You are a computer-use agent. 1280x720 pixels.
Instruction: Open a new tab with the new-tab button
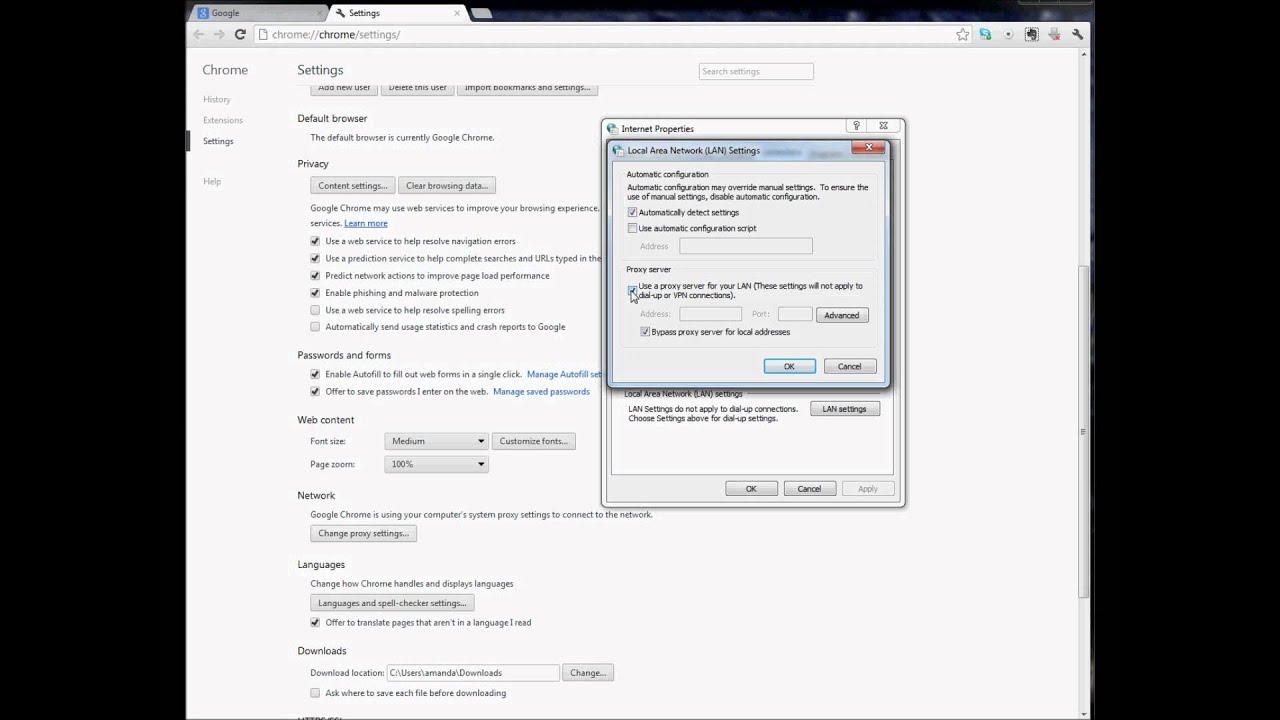[x=480, y=13]
